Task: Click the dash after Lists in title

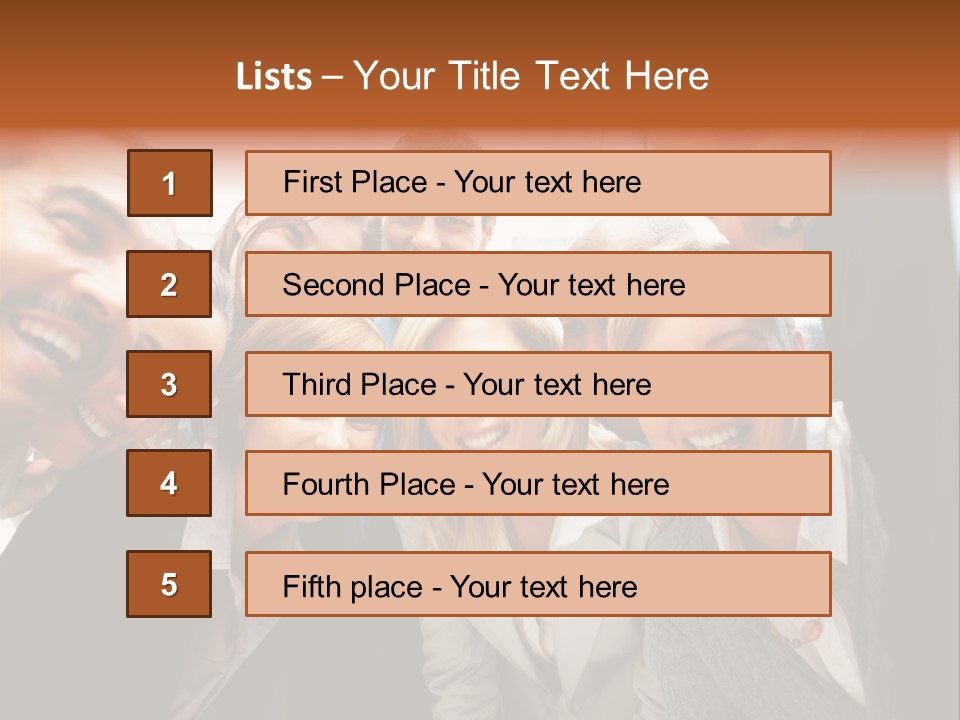Action: (x=332, y=77)
